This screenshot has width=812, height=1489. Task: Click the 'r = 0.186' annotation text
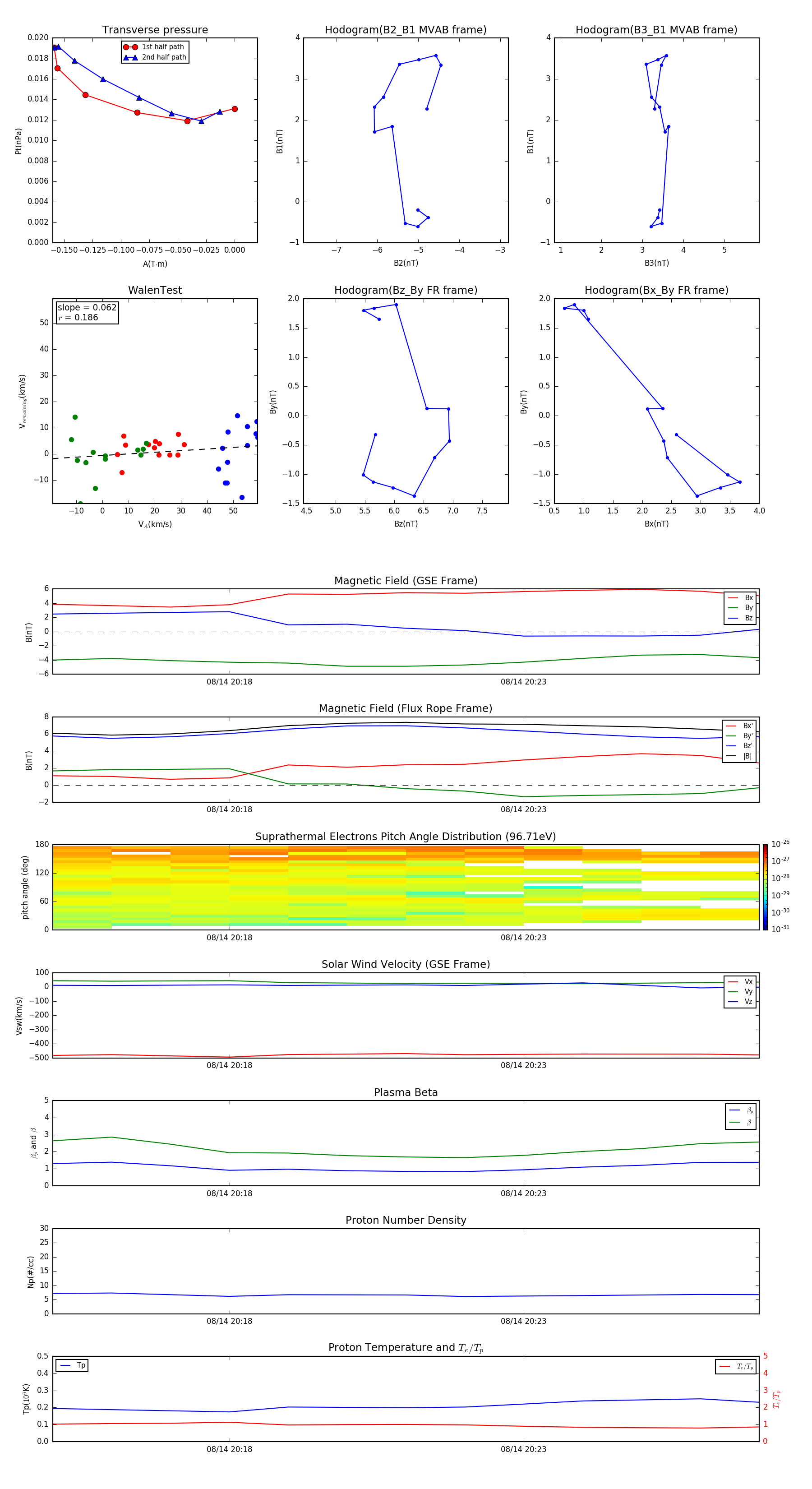tap(78, 317)
